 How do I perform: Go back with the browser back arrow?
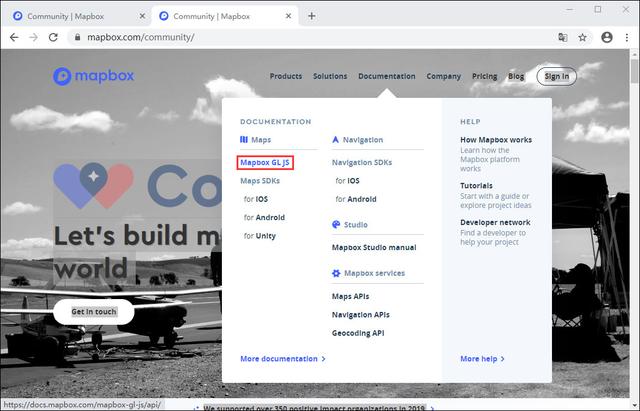coord(14,38)
